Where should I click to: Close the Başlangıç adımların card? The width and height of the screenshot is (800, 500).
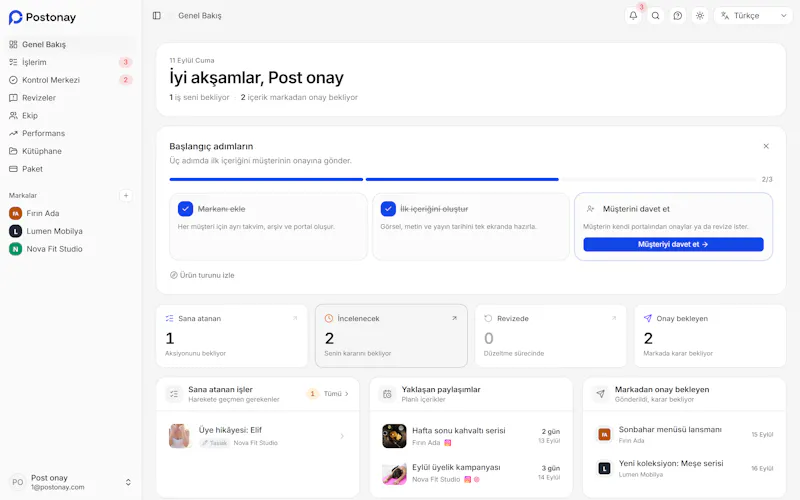(x=766, y=146)
